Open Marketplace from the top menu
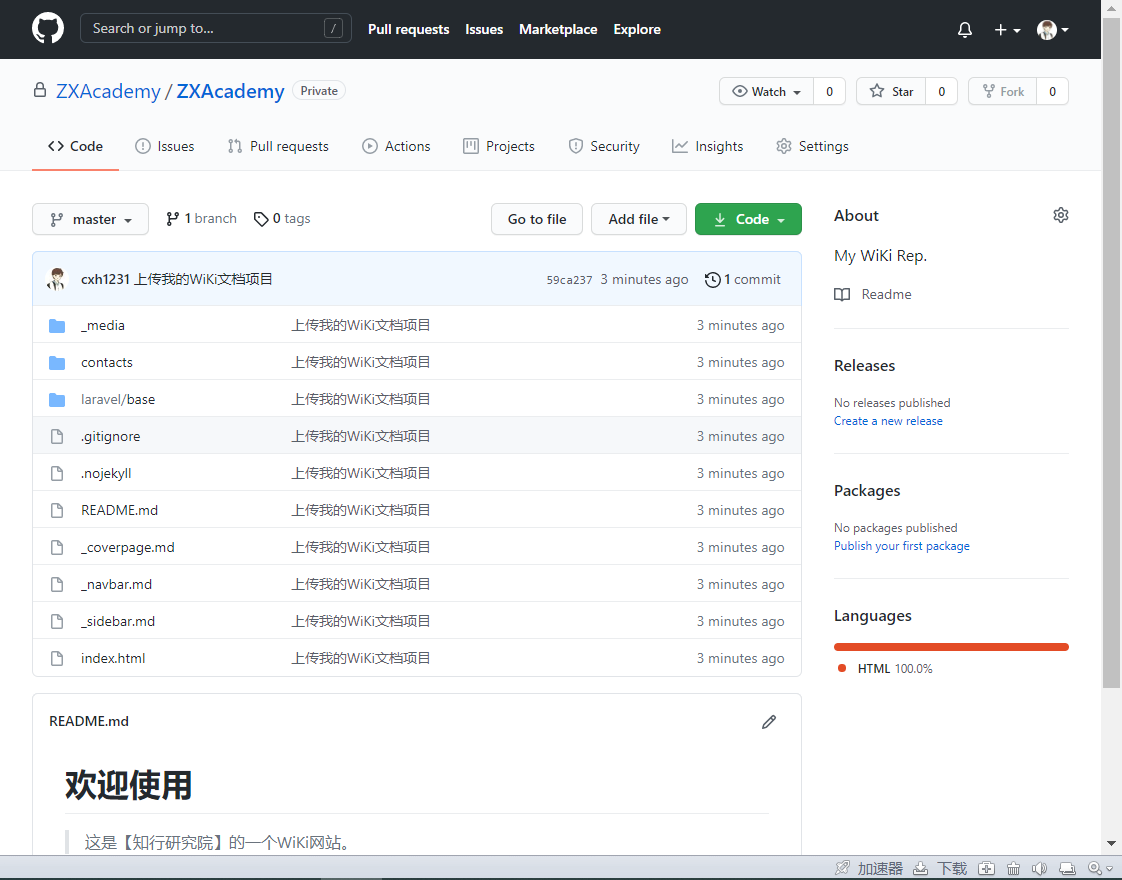Screen dimensions: 1122x880 tap(558, 29)
